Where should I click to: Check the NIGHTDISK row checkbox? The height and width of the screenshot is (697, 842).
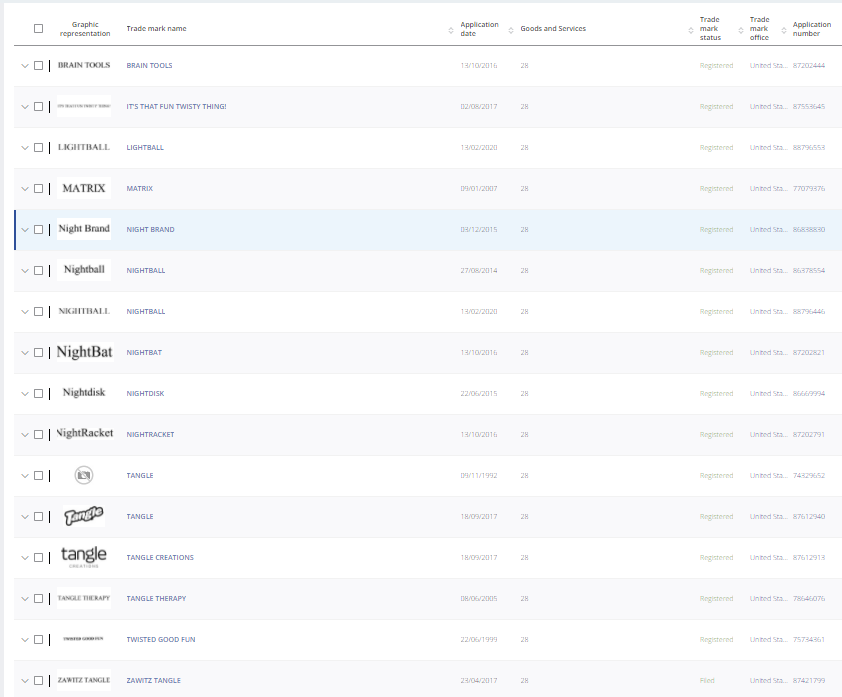coord(39,394)
